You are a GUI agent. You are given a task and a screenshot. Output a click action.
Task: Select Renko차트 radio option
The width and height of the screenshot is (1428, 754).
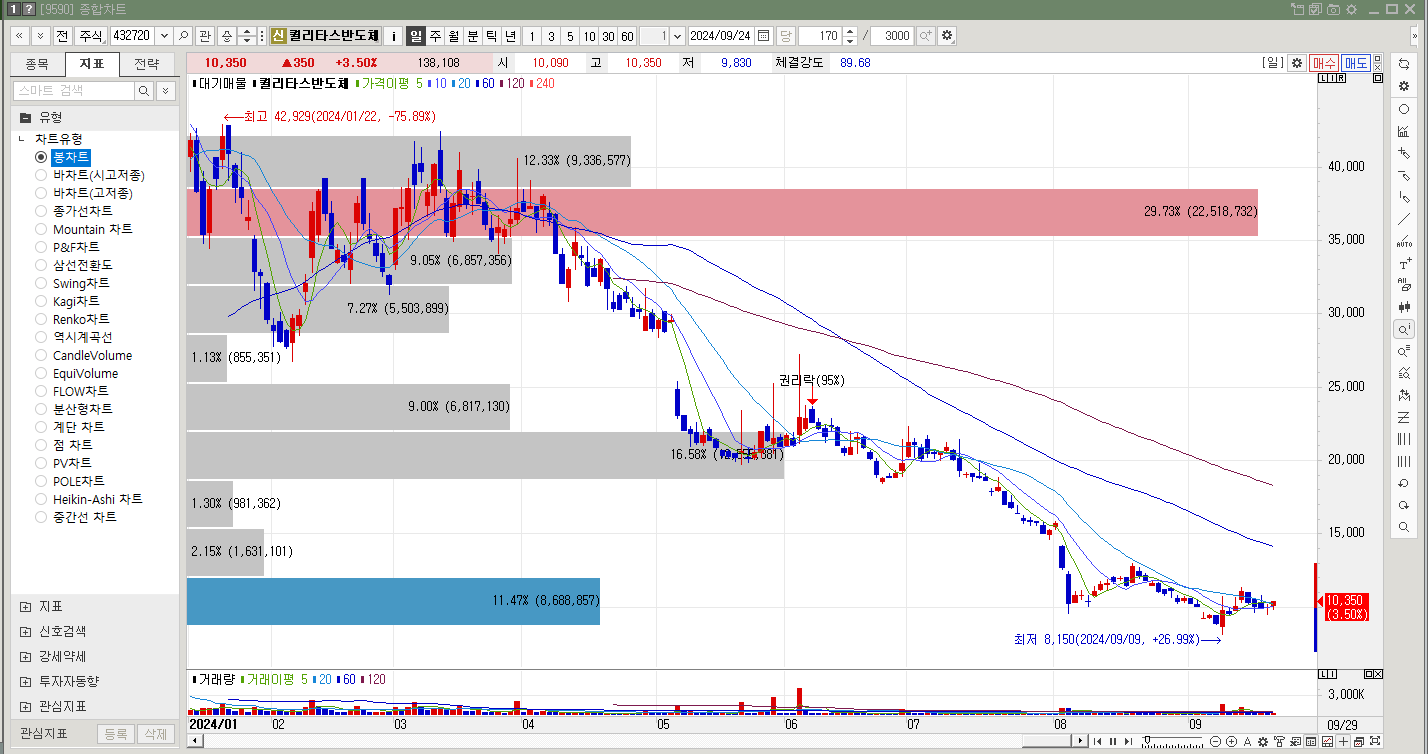click(41, 319)
